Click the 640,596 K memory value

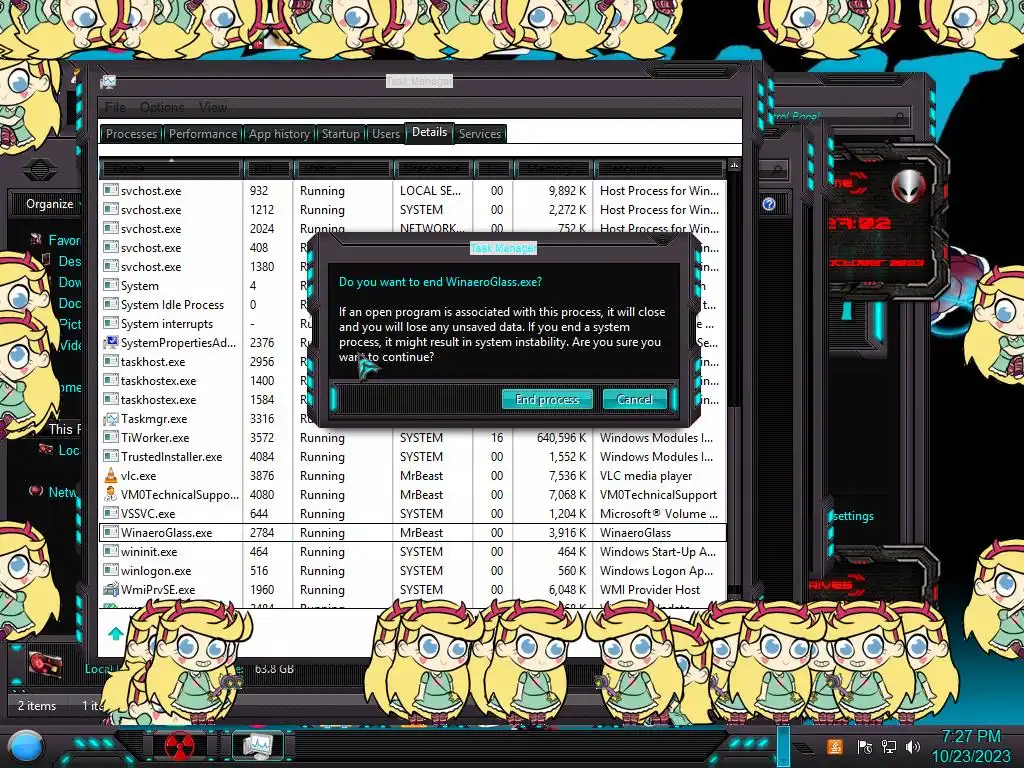pos(561,438)
